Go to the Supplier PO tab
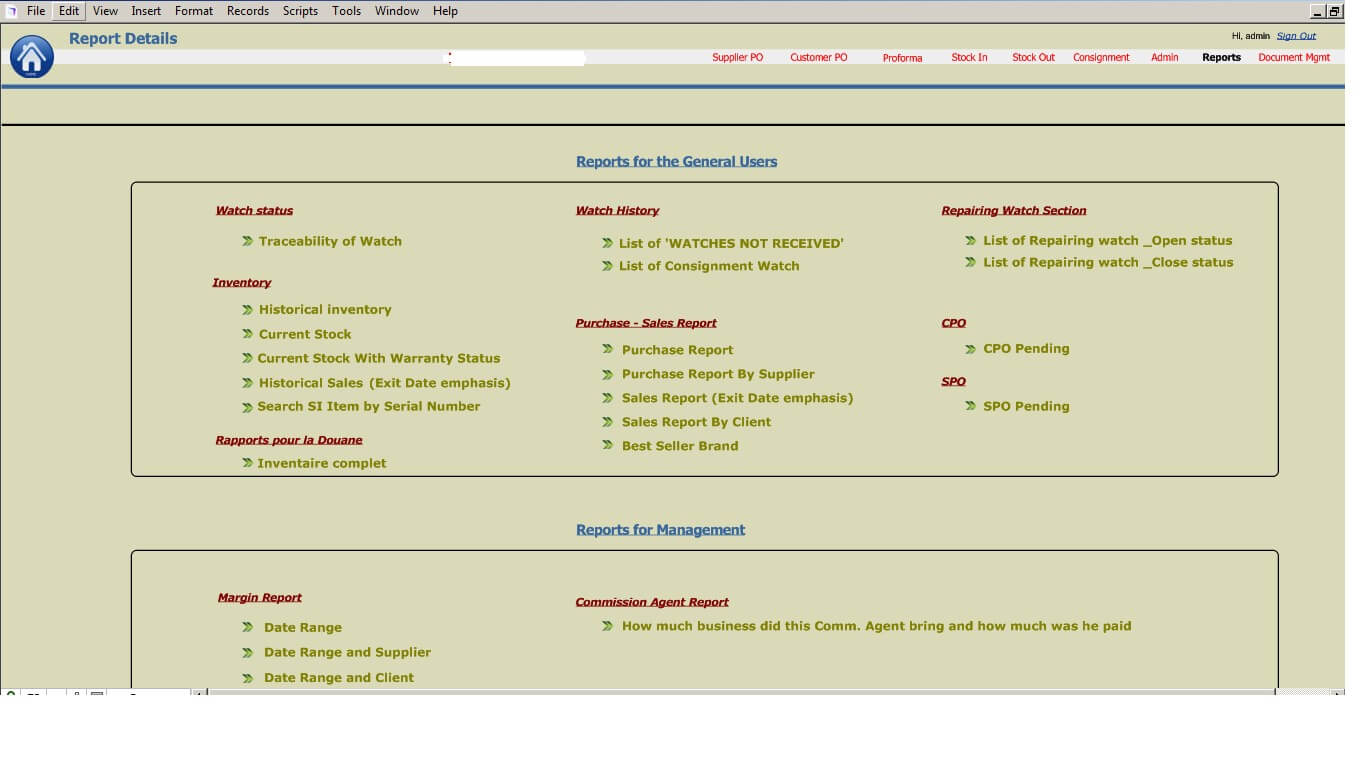Image resolution: width=1366 pixels, height=768 pixels. pyautogui.click(x=737, y=58)
